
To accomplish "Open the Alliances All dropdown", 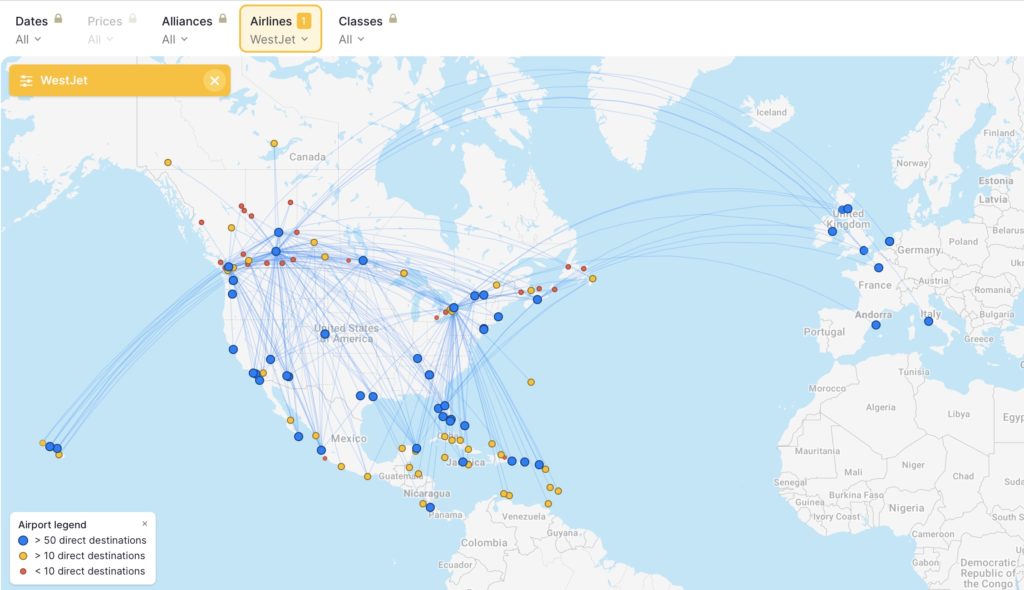I will 174,39.
